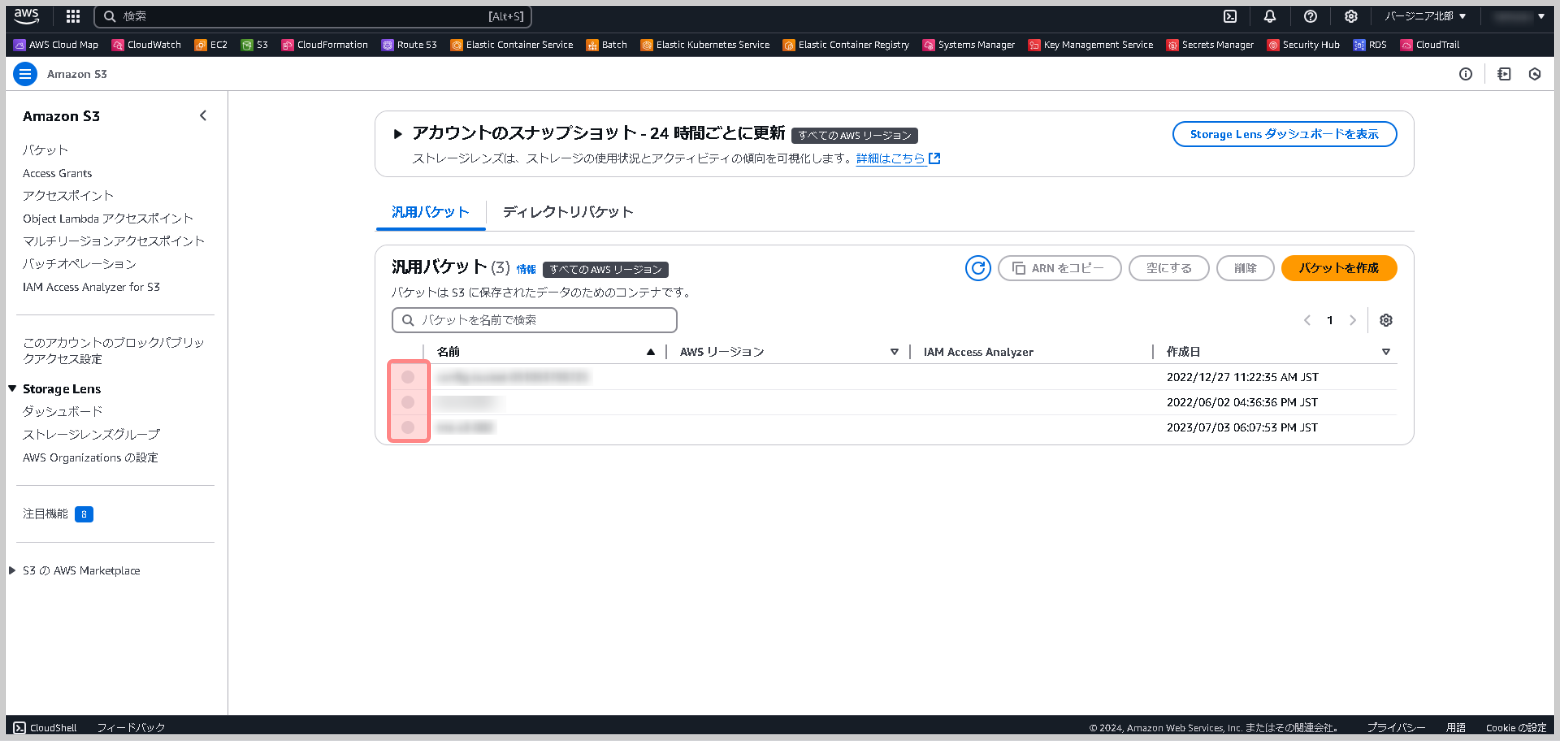This screenshot has width=1560, height=741.
Task: Select bucket created 2022/06/02 radio button
Action: tap(408, 402)
